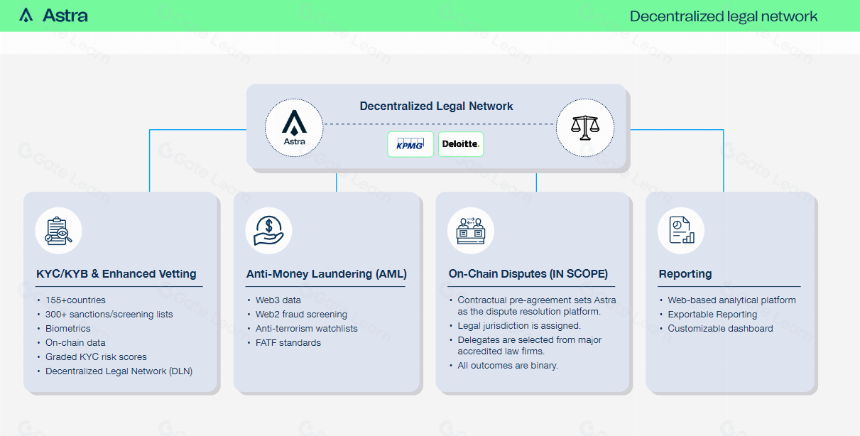Click the 'Anti-Money Laundering (AML)' heading

326,274
